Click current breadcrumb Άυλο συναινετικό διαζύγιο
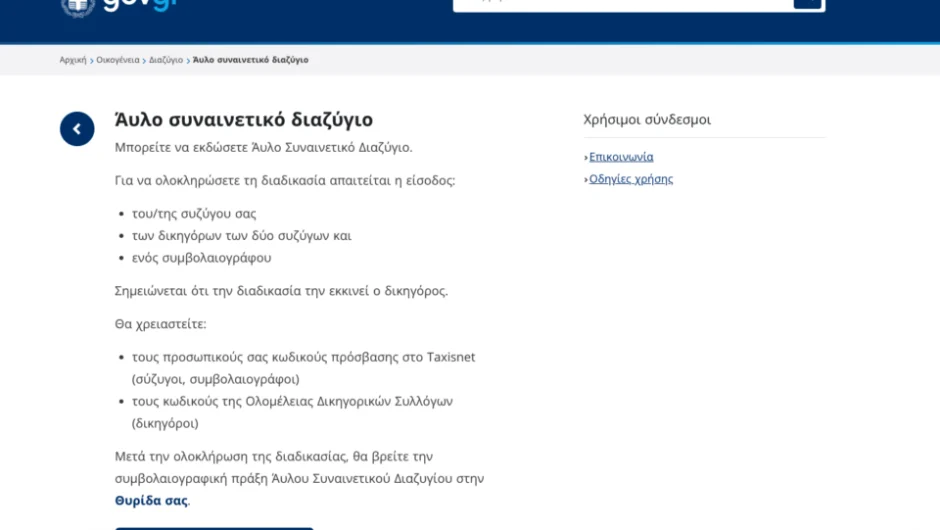This screenshot has width=940, height=530. 251,60
